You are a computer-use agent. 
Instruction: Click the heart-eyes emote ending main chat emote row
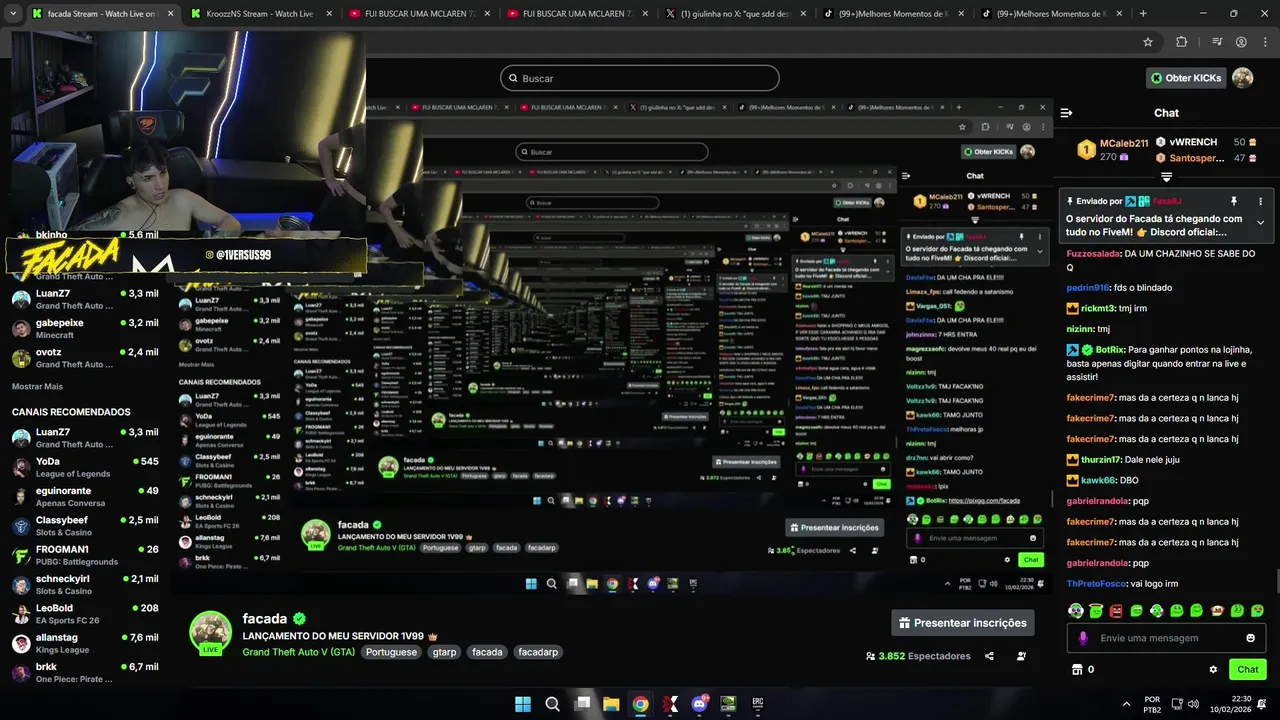click(1257, 610)
